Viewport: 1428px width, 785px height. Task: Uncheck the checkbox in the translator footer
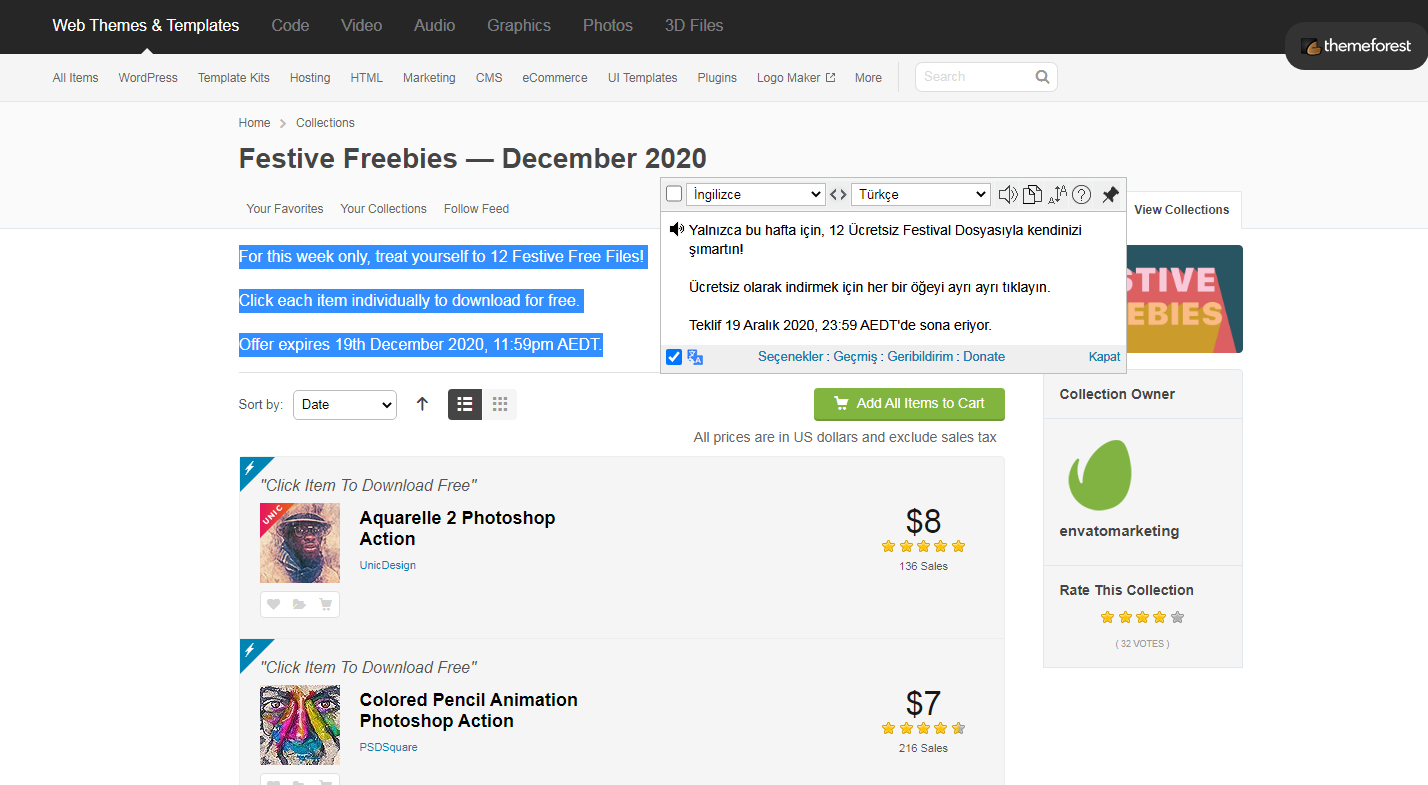coord(674,357)
